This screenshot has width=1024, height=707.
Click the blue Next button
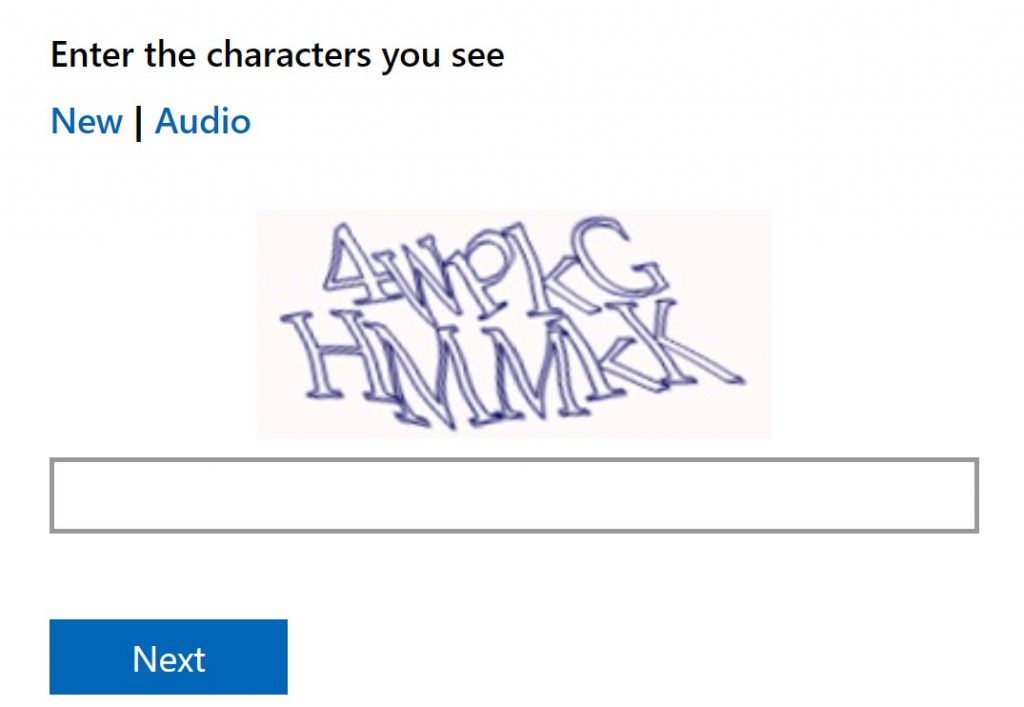click(x=168, y=657)
